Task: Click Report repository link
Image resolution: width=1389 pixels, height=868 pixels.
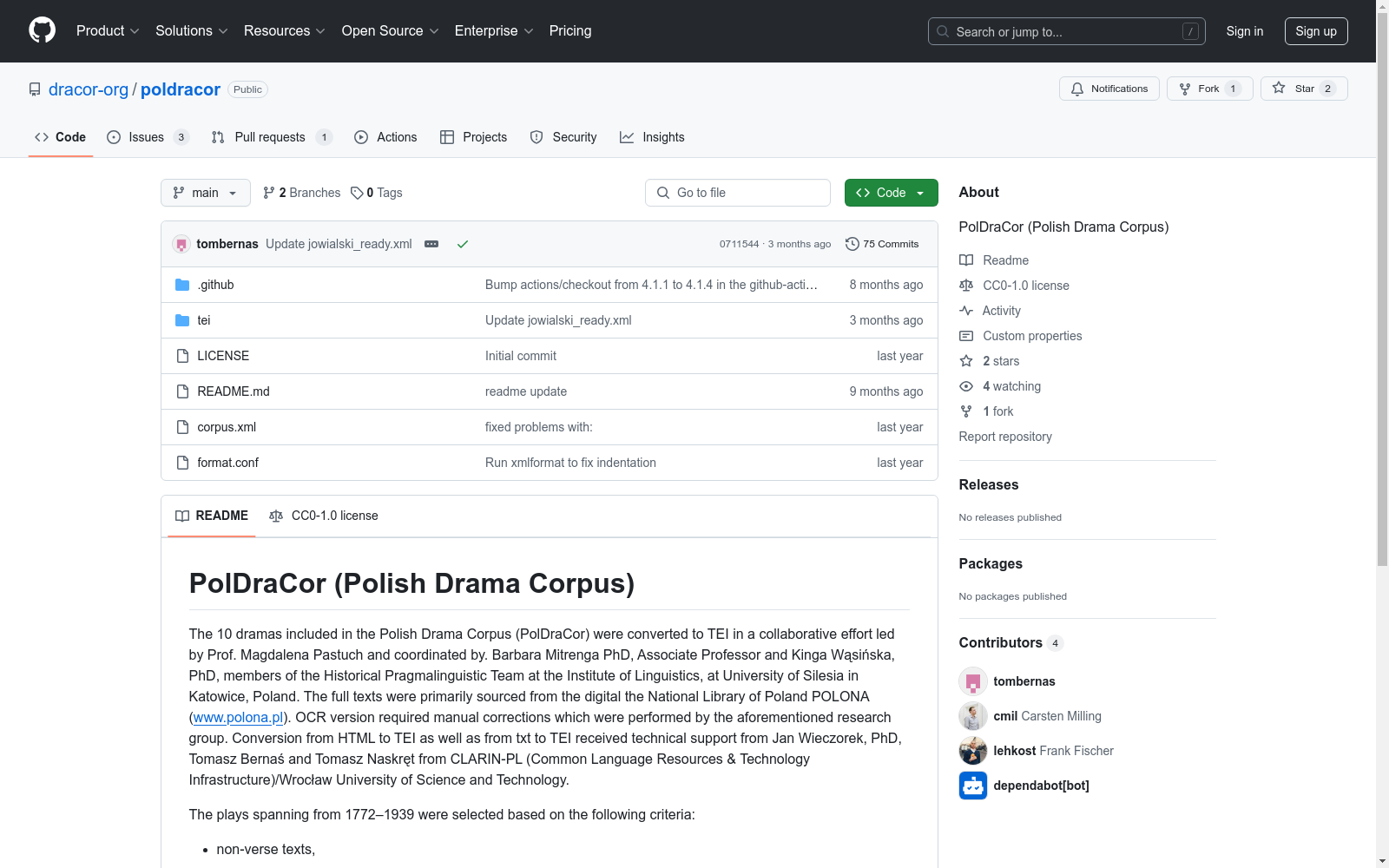Action: pos(1005,437)
